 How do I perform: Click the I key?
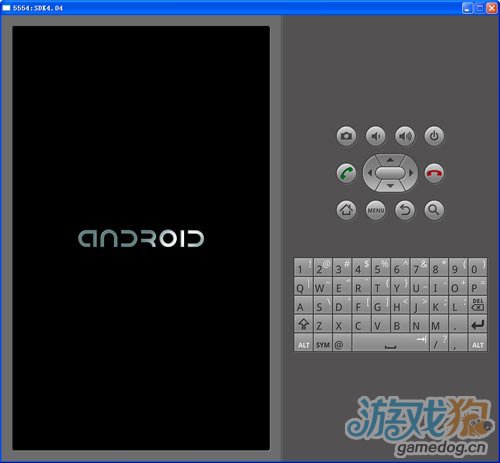439,286
